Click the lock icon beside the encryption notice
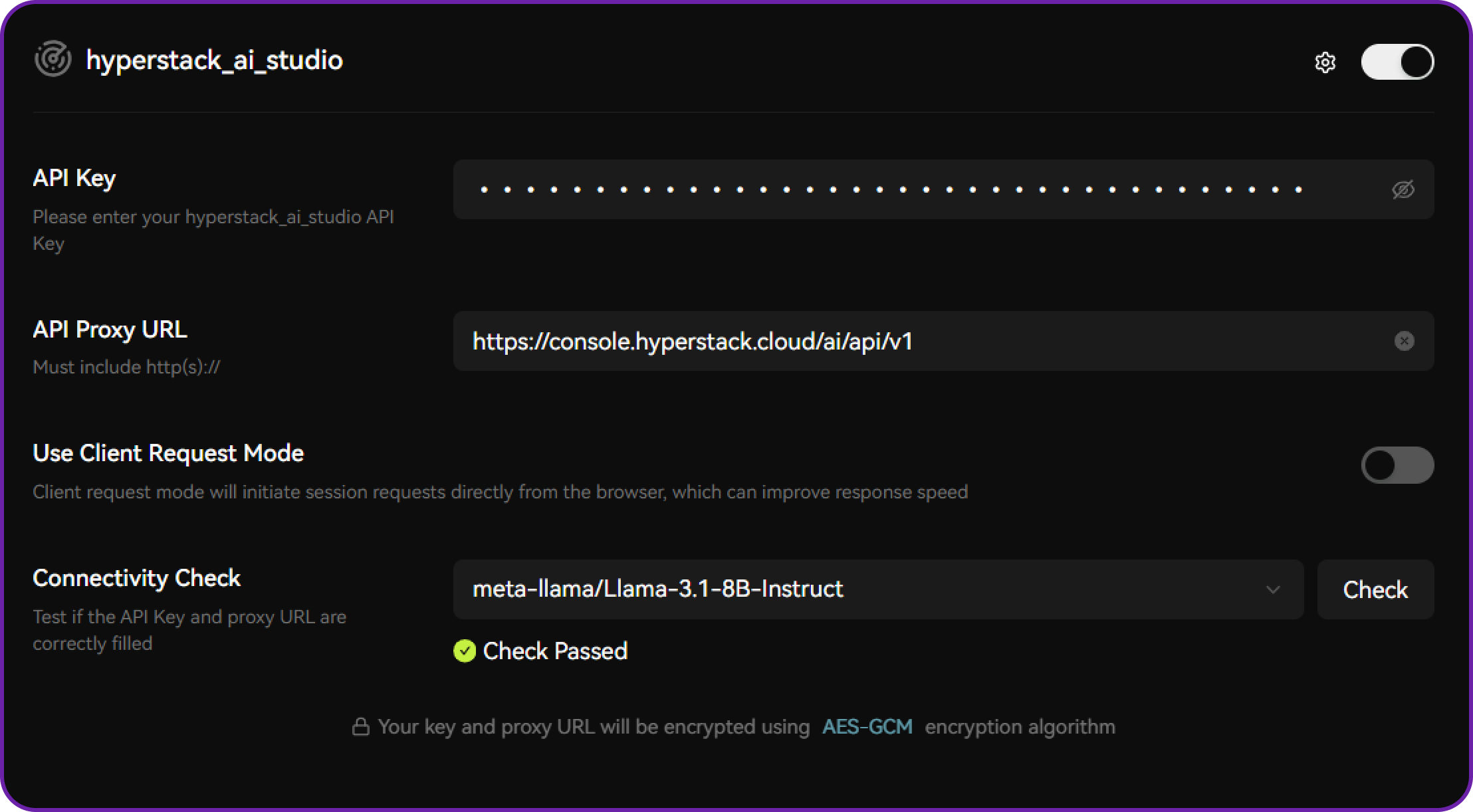Viewport: 1473px width, 812px height. (362, 726)
